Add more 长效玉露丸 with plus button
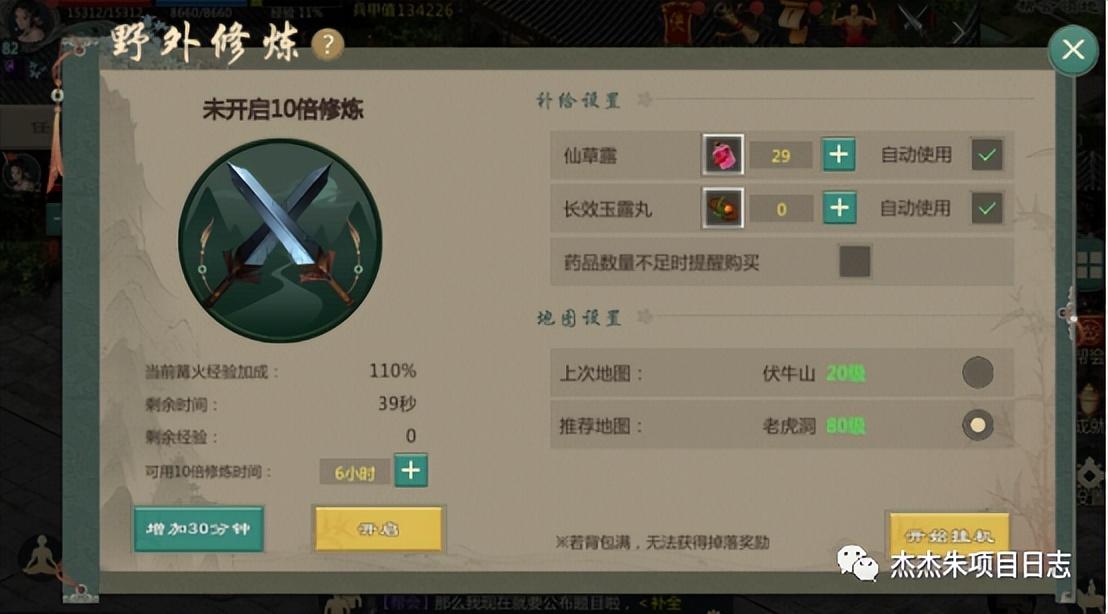This screenshot has height=614, width=1108. (x=839, y=208)
